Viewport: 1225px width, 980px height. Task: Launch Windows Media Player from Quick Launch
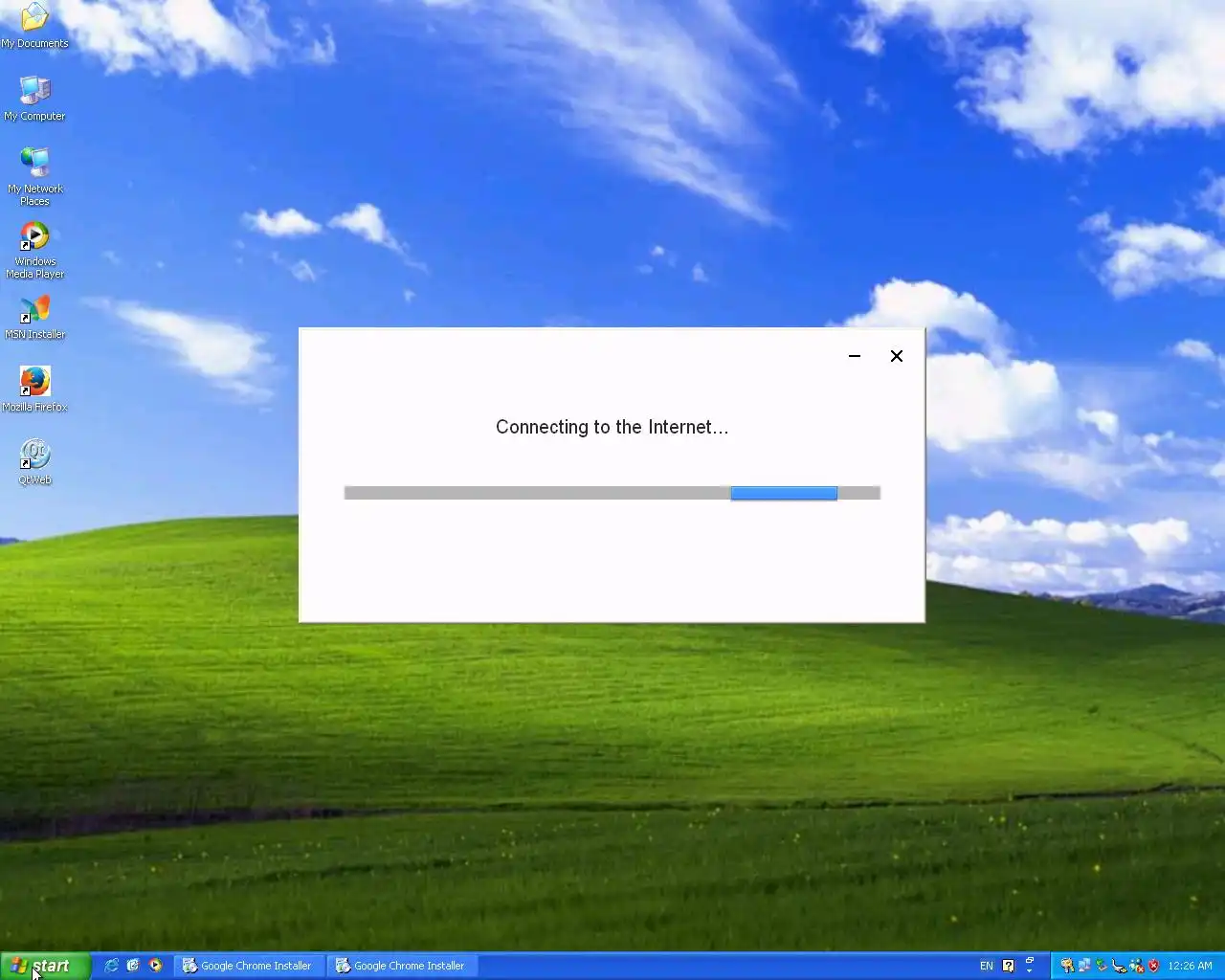(x=155, y=966)
